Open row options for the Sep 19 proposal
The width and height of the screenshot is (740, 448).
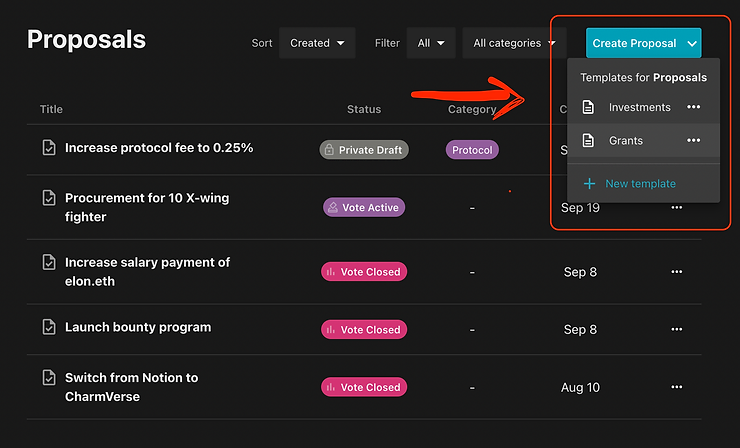(677, 207)
